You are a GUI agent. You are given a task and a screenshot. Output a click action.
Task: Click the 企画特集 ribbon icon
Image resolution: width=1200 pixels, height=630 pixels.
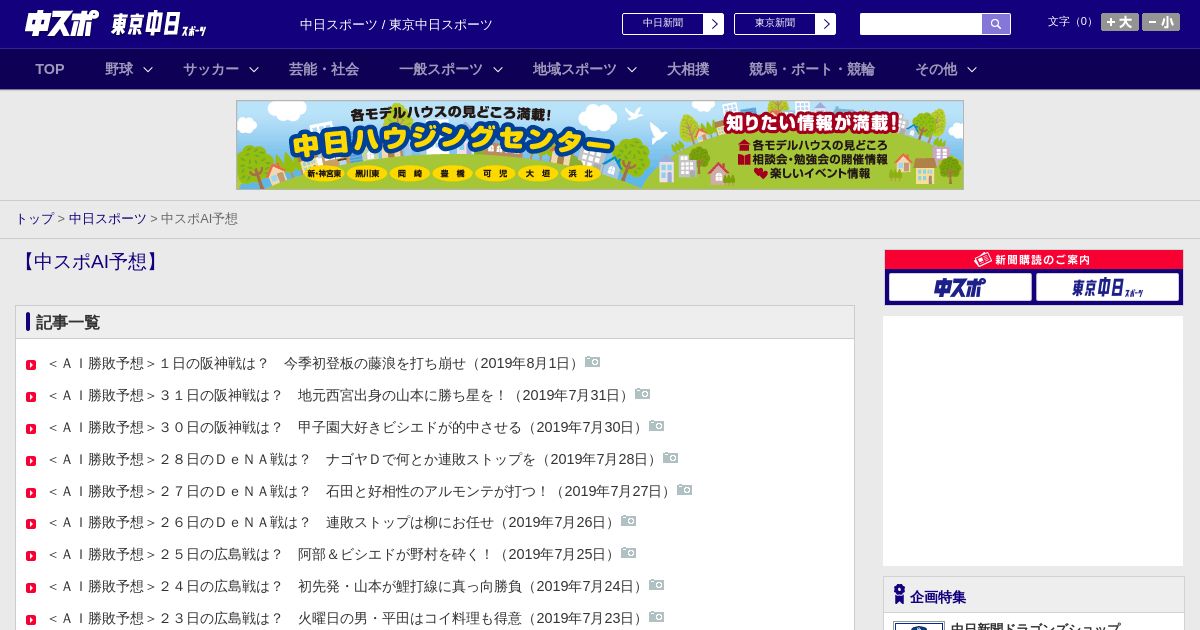[899, 594]
